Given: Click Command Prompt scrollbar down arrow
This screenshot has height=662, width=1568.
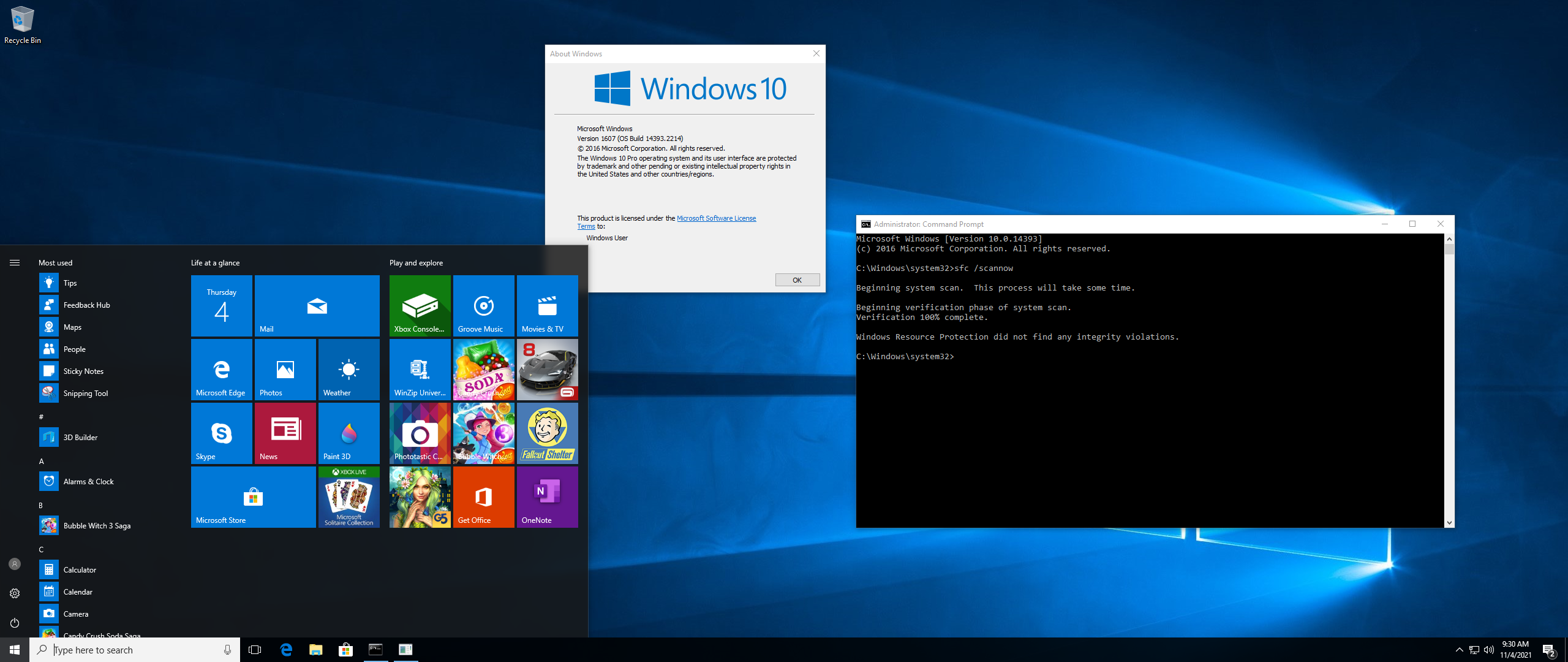Looking at the screenshot, I should coord(1449,522).
